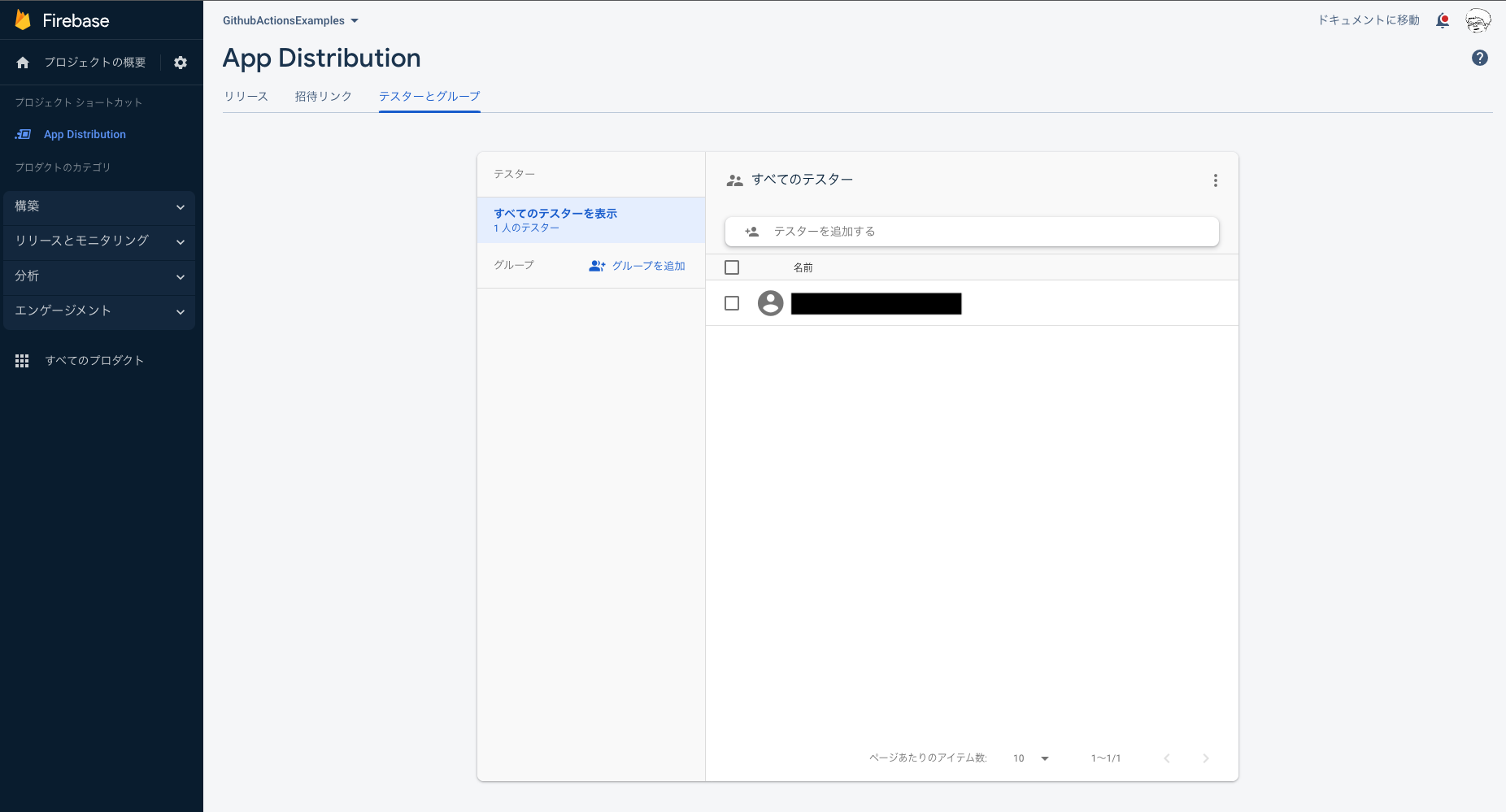Select すべてのテスターを表示 in tester list
The height and width of the screenshot is (812, 1506).
pos(555,213)
